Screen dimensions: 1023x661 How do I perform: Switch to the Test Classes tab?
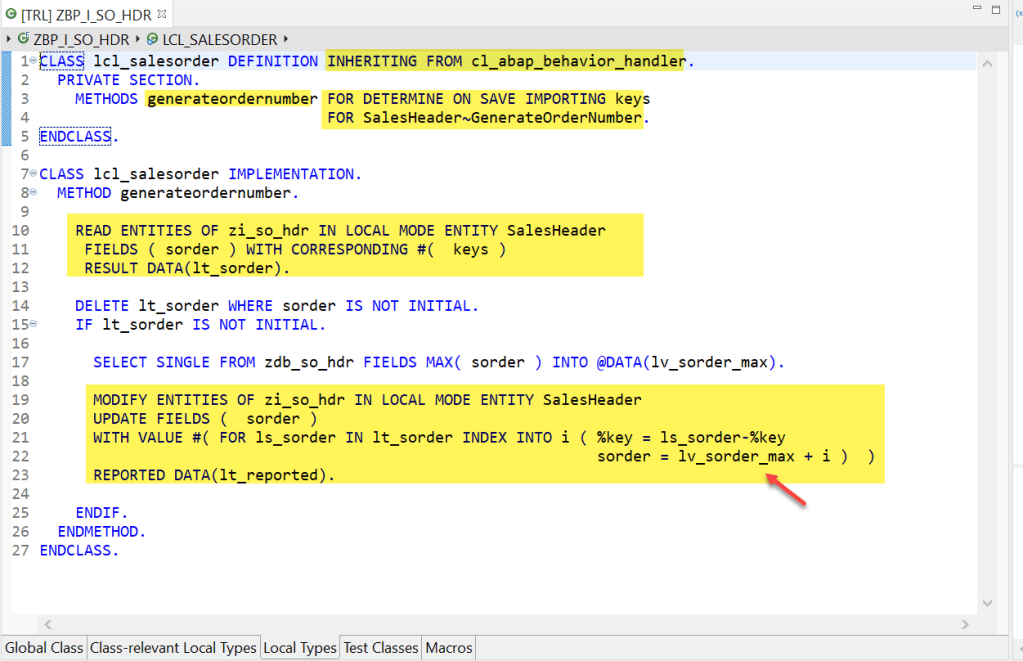[381, 648]
